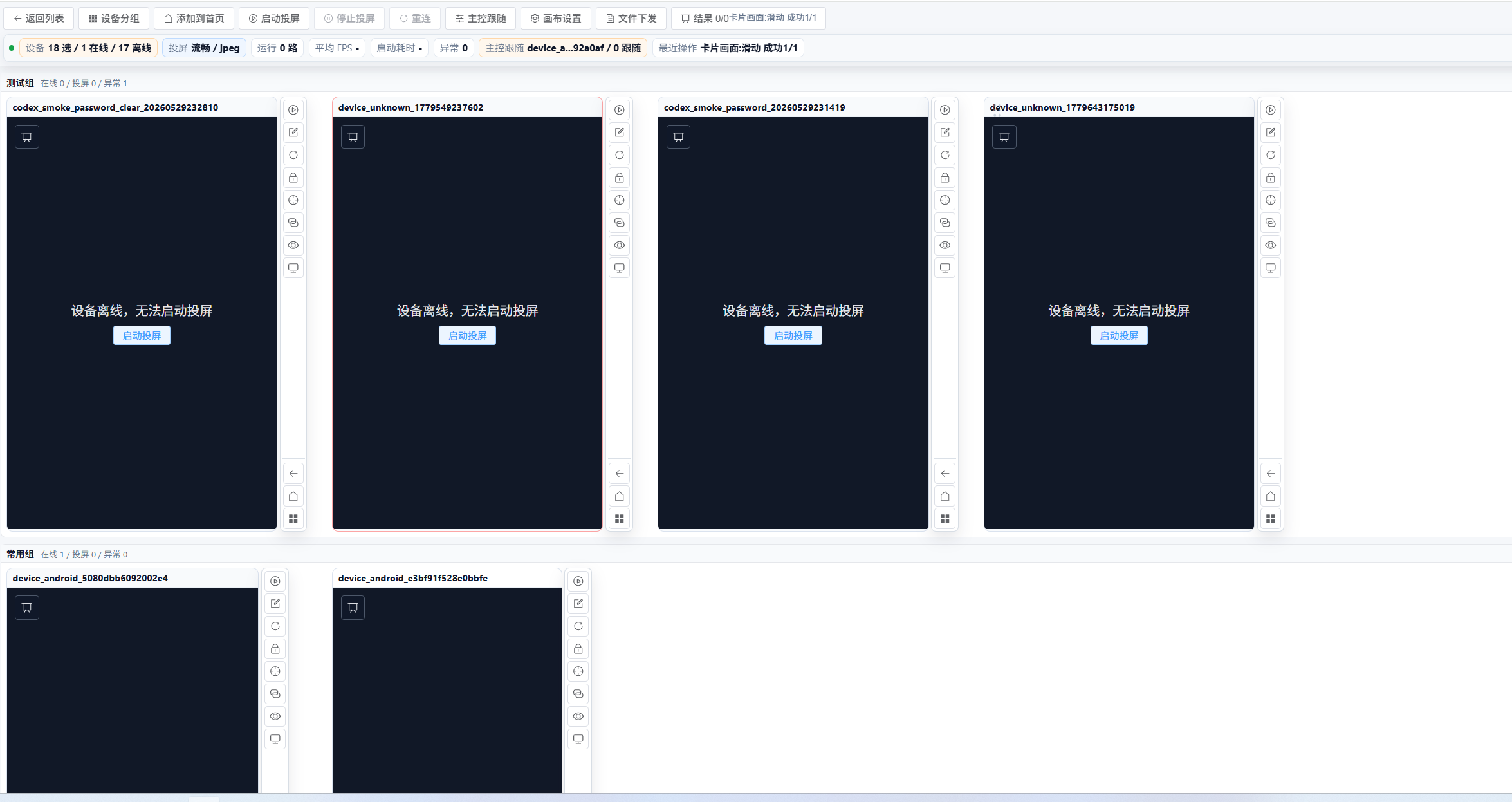The height and width of the screenshot is (802, 1512).
Task: Click crosshair icon beside codex_smoke_password_20260529231419 card
Action: coord(945,200)
